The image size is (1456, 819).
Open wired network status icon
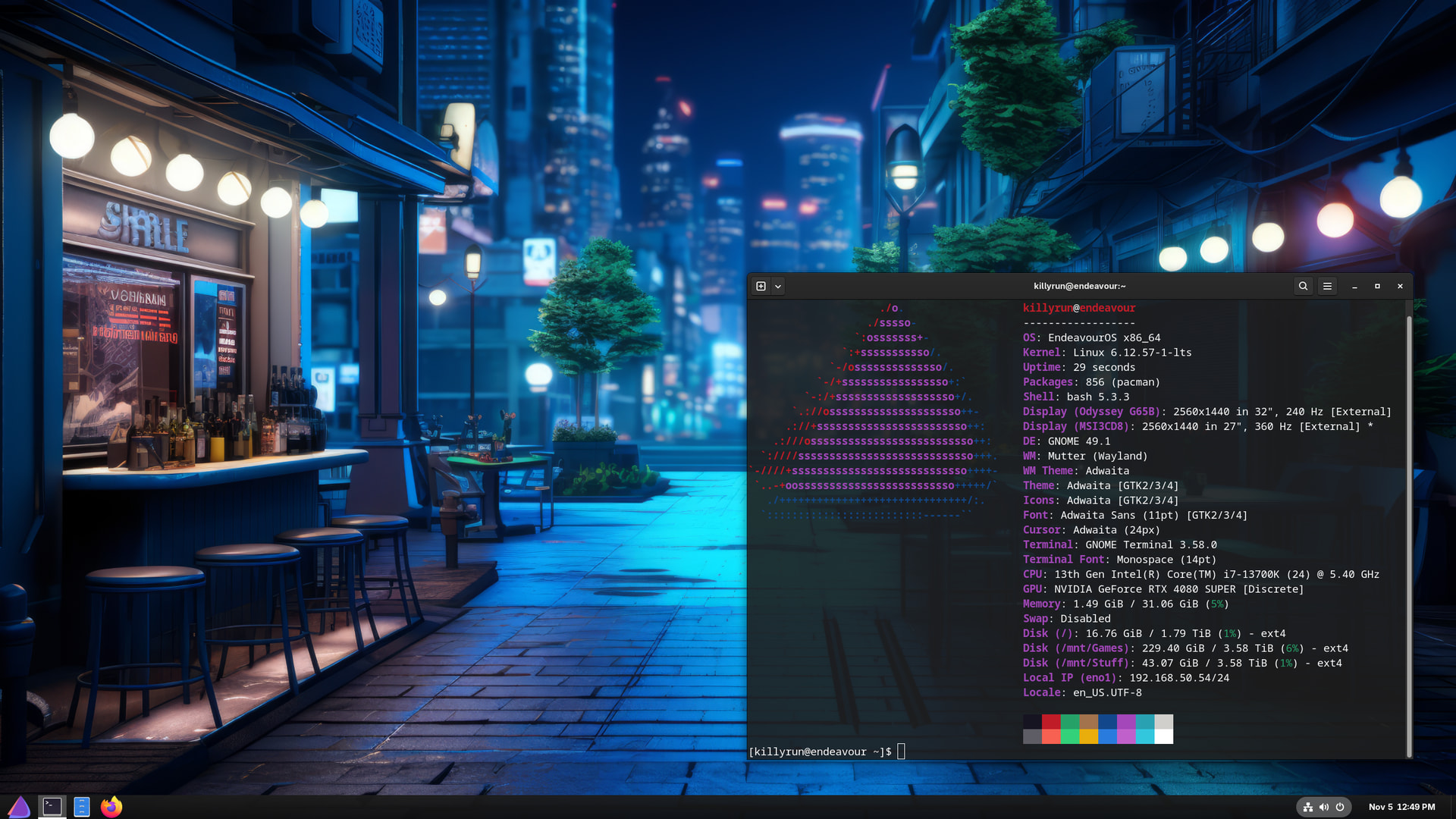pos(1308,807)
